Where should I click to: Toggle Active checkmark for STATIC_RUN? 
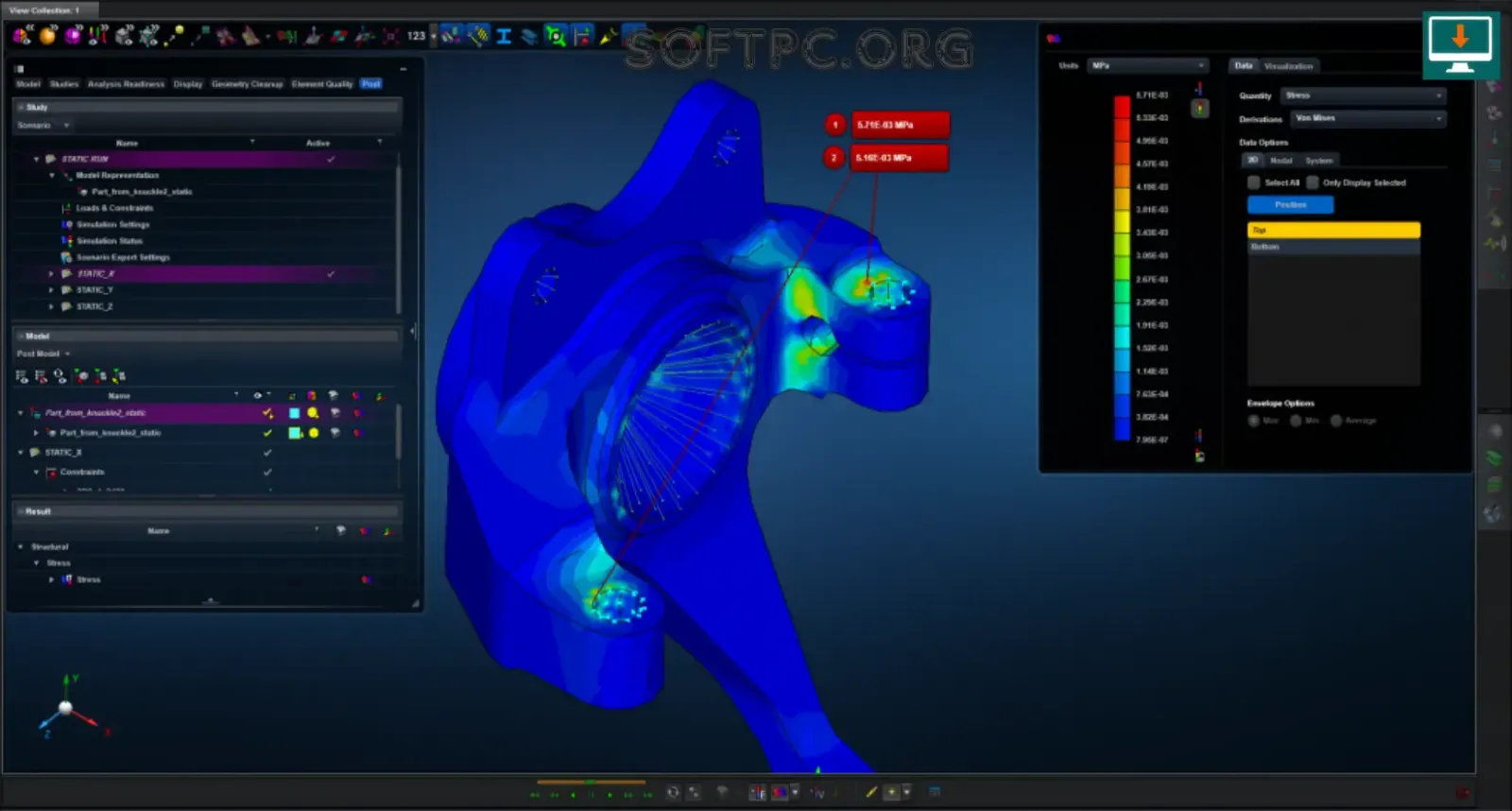[x=331, y=159]
